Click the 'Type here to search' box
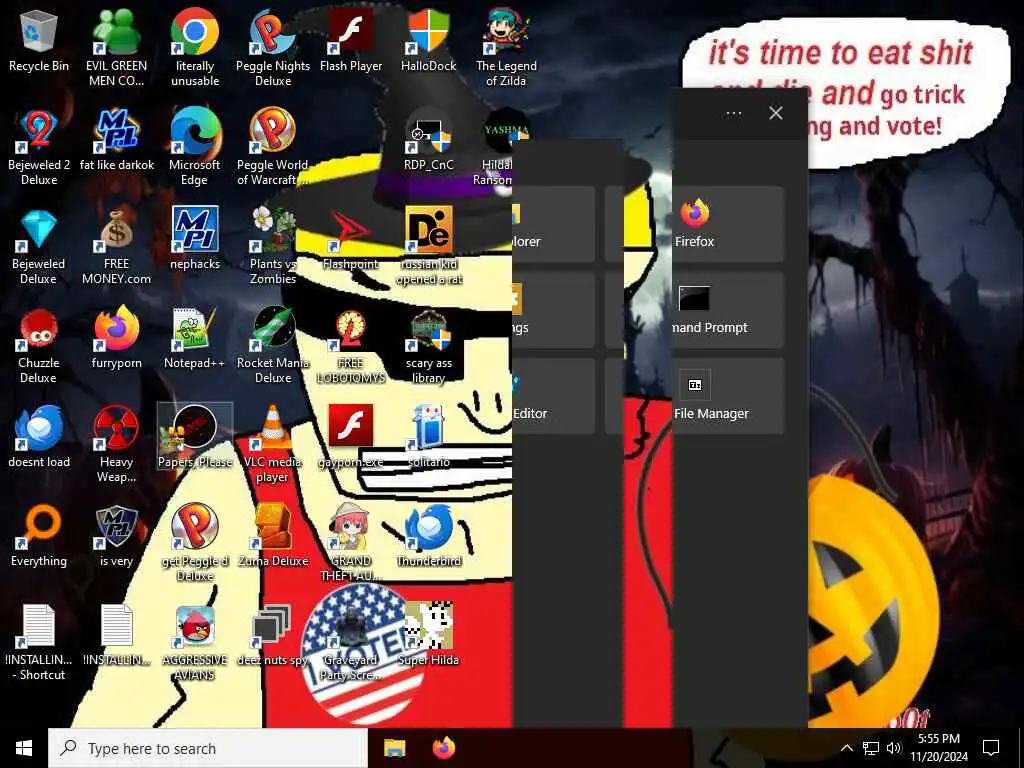This screenshot has height=768, width=1024. [x=208, y=748]
